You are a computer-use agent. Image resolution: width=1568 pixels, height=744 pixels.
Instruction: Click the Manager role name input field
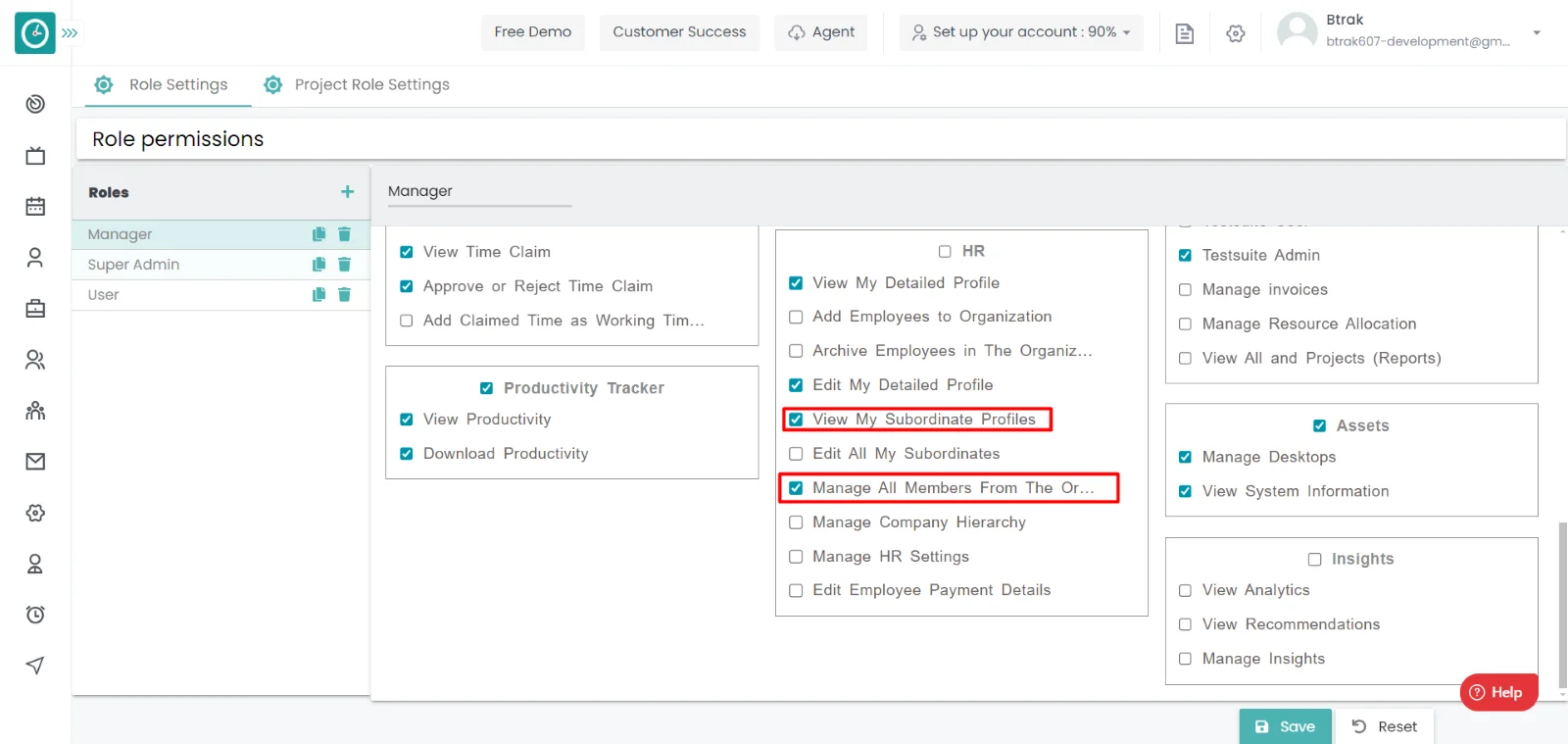pos(478,192)
